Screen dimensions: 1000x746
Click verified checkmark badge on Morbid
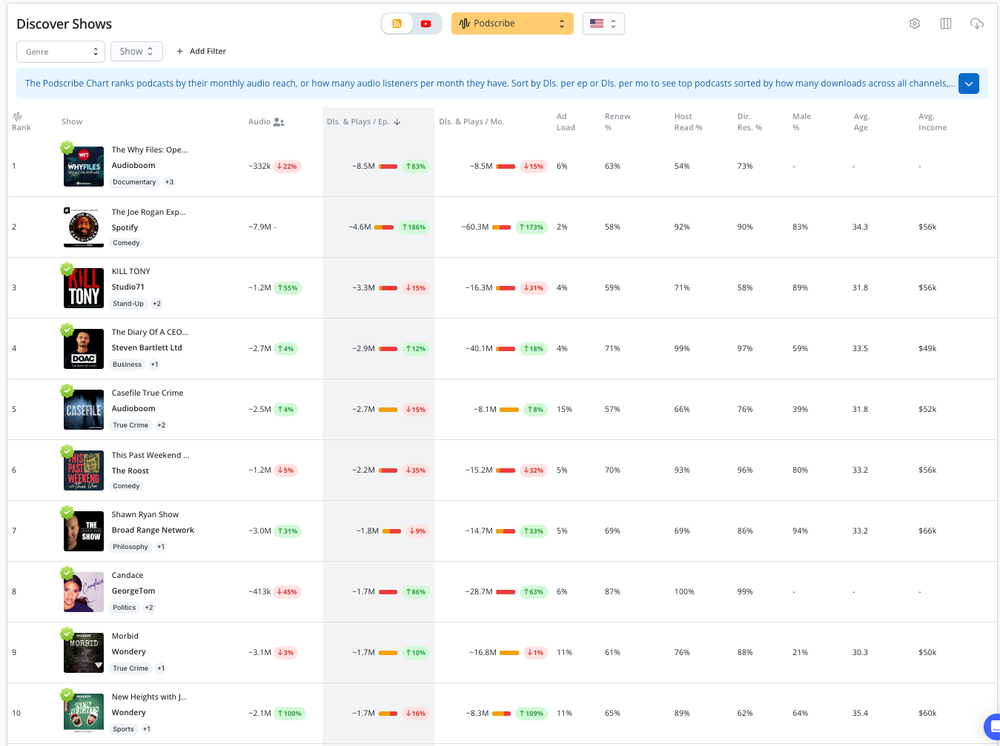click(67, 634)
